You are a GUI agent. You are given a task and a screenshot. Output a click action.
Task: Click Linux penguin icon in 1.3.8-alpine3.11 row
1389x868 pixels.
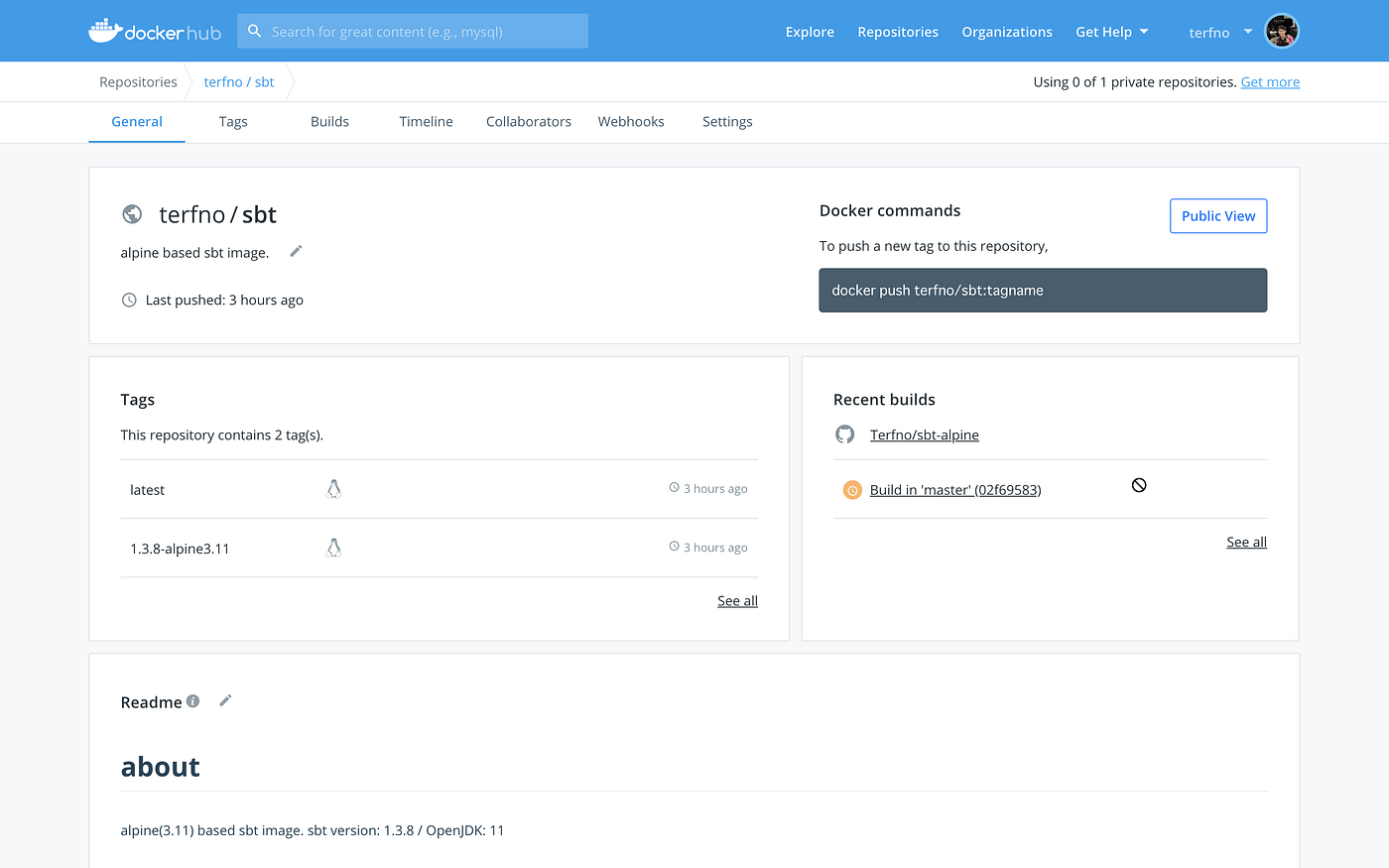(333, 548)
